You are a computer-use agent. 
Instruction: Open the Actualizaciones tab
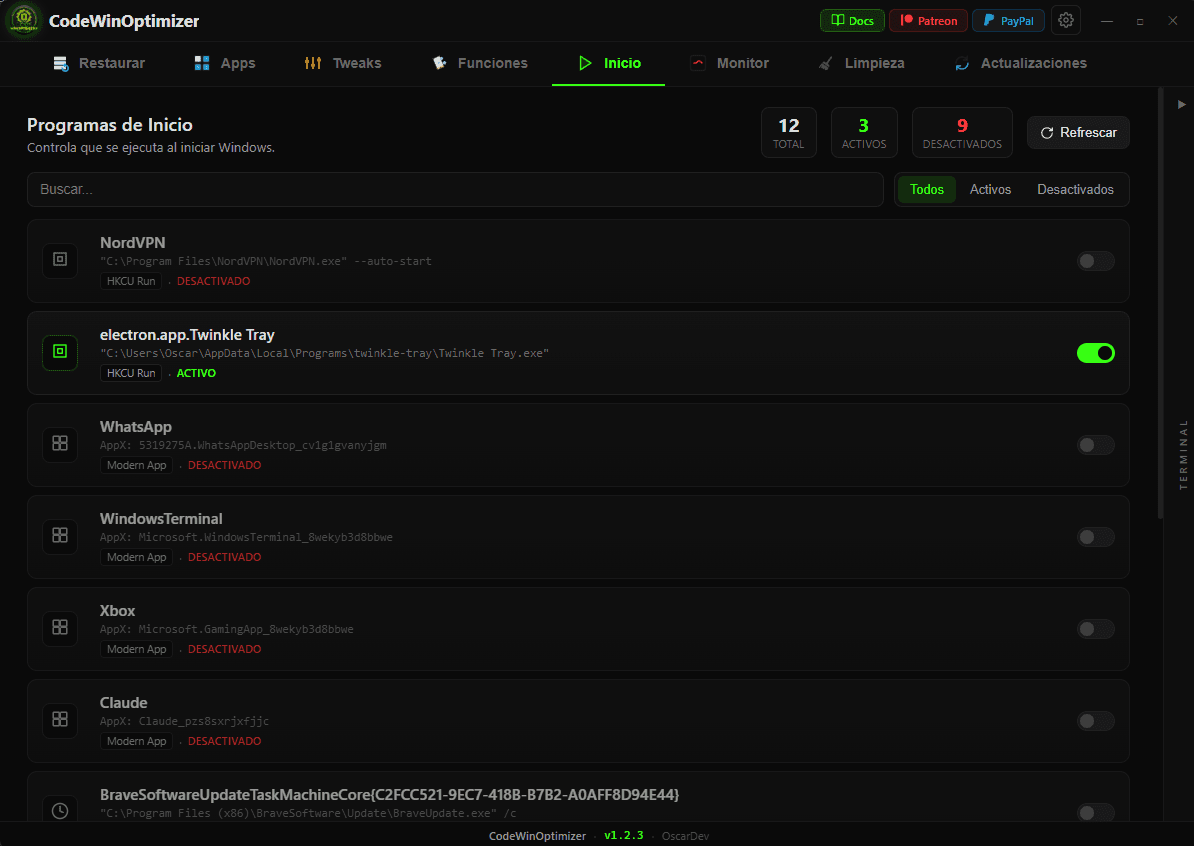(1020, 63)
